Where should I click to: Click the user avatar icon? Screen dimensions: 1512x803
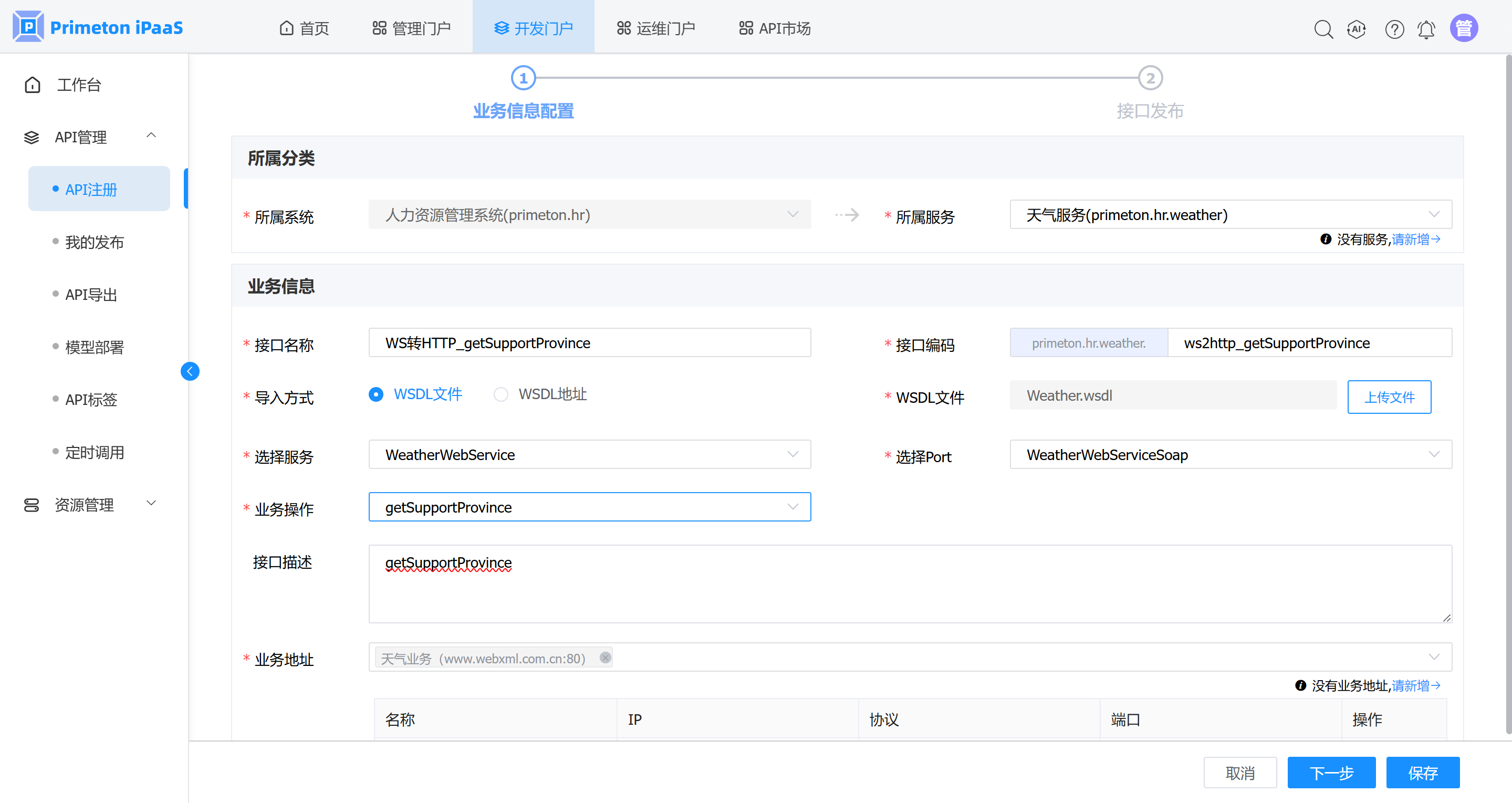tap(1463, 28)
